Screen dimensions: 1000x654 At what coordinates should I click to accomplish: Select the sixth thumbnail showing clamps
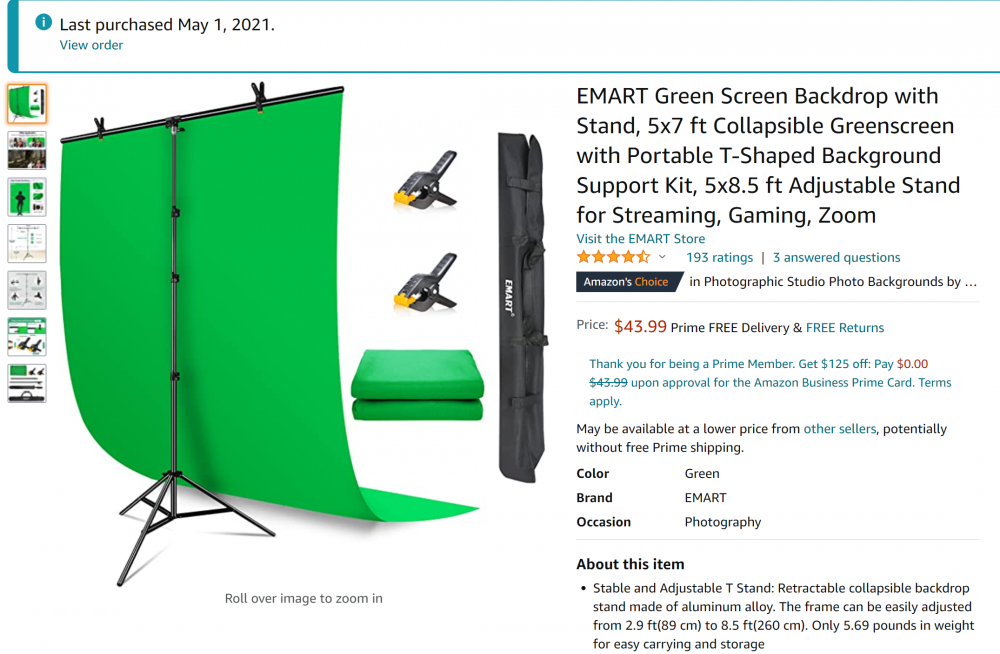pos(27,337)
